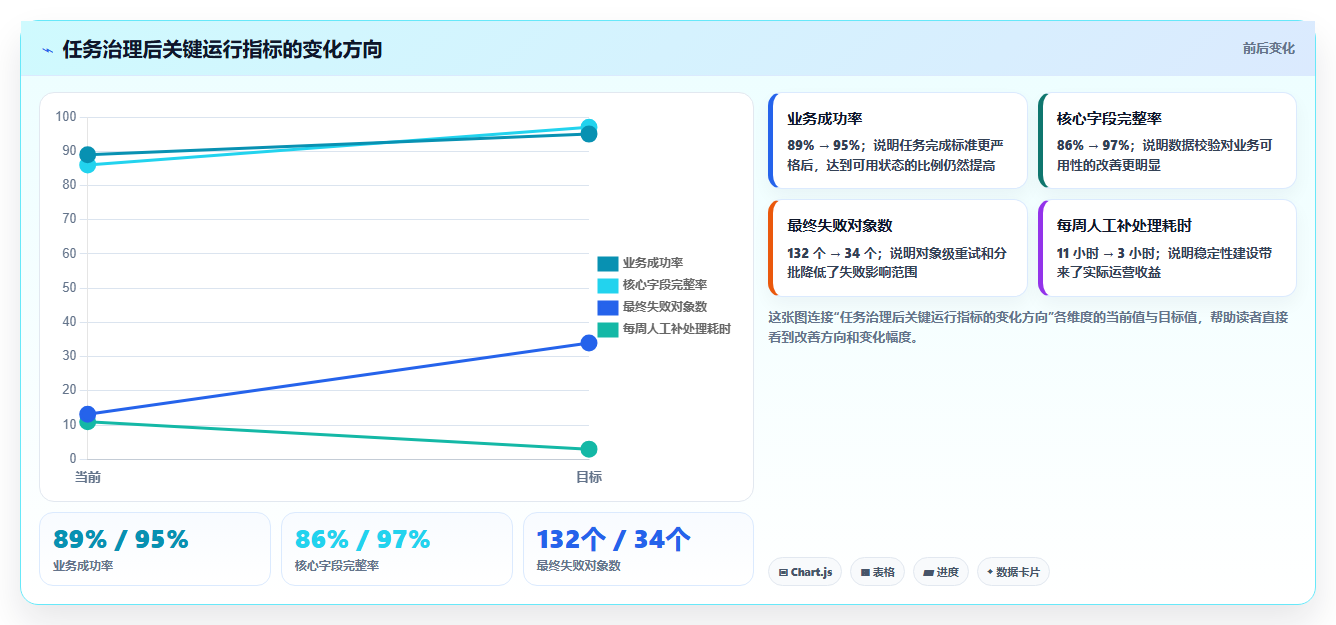Click the 前后变化 badge in the header
Image resolution: width=1336 pixels, height=625 pixels.
1268,48
